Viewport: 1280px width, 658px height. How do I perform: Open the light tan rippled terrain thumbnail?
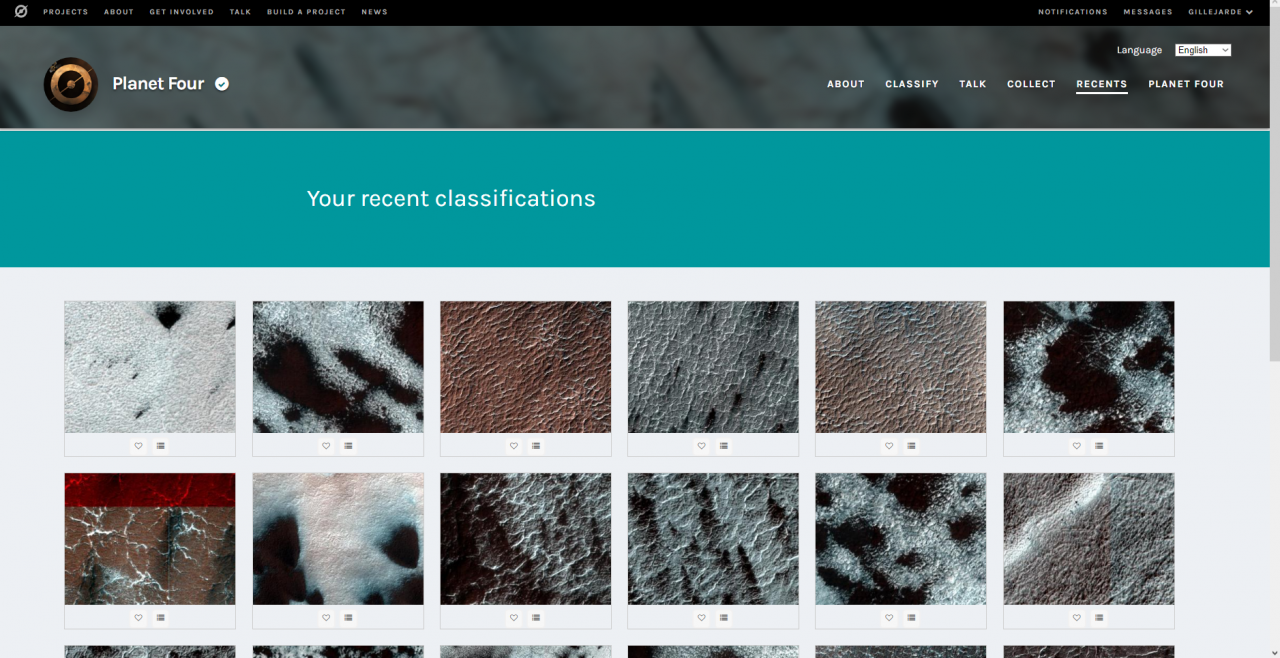pos(901,367)
